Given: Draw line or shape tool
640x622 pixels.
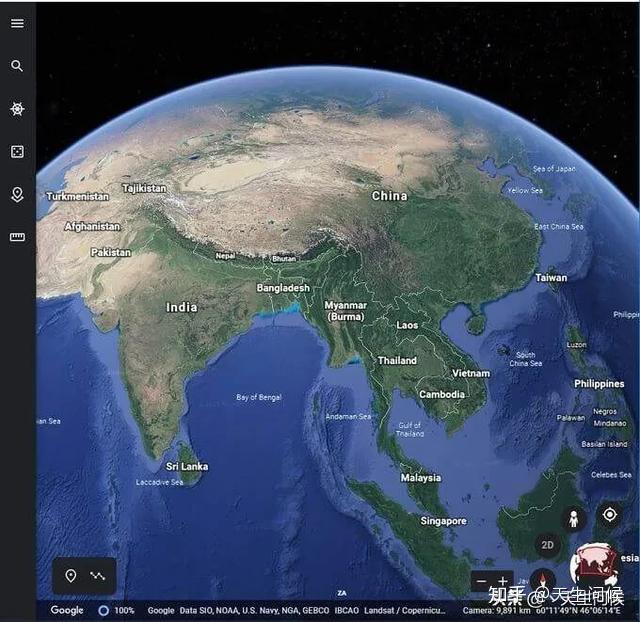Looking at the screenshot, I should [98, 576].
